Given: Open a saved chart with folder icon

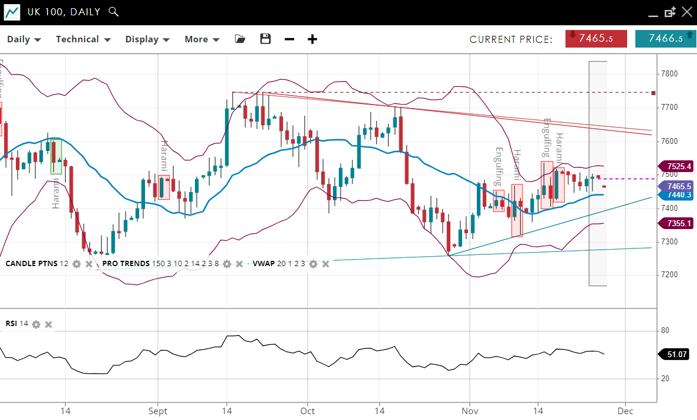Looking at the screenshot, I should tap(240, 39).
